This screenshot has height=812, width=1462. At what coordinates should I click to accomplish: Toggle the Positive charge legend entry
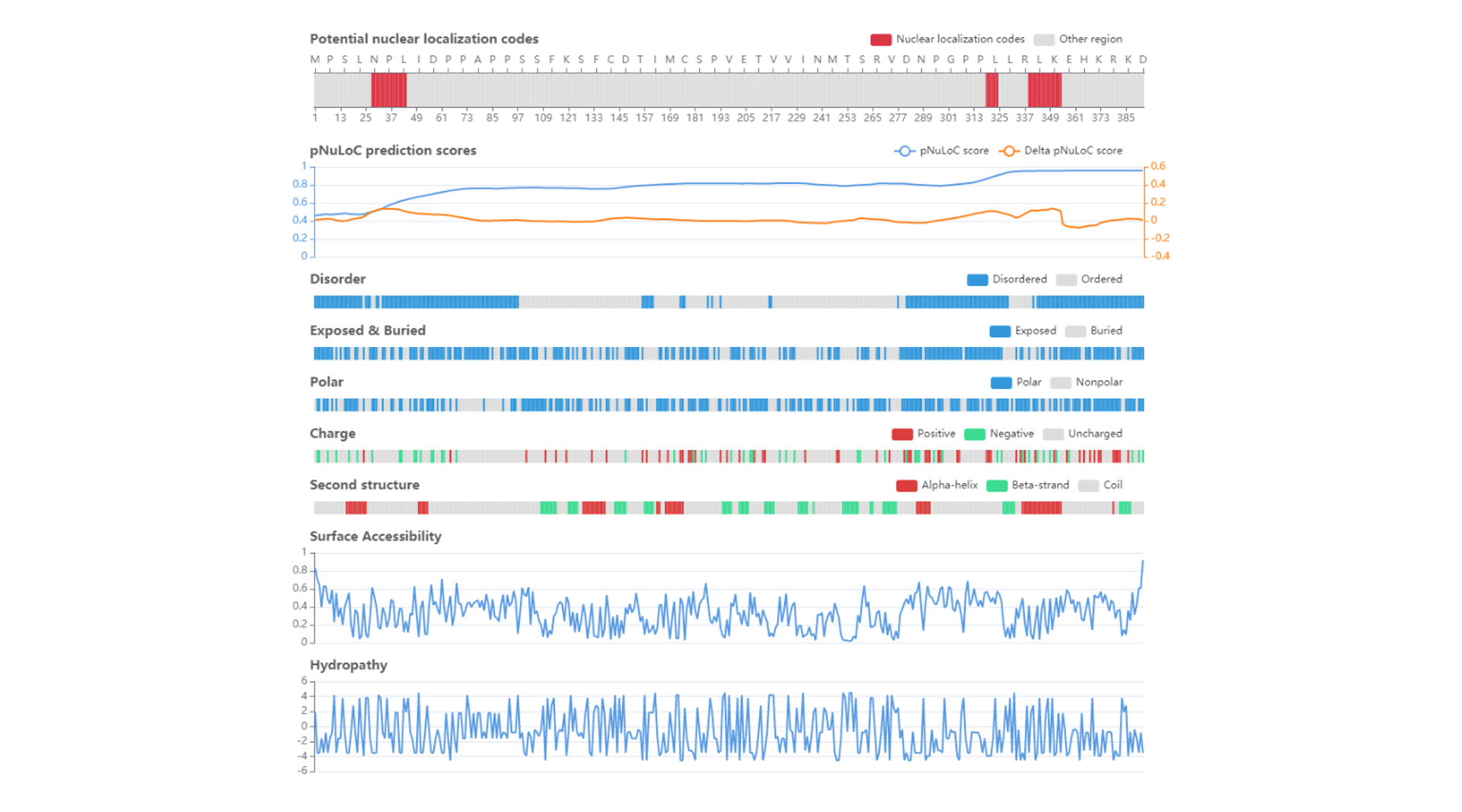pos(924,434)
